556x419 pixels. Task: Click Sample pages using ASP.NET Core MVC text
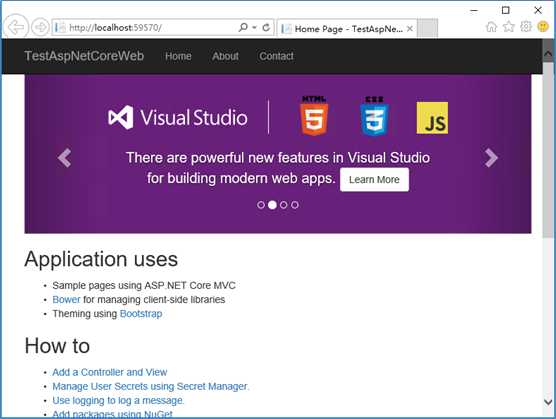point(144,285)
